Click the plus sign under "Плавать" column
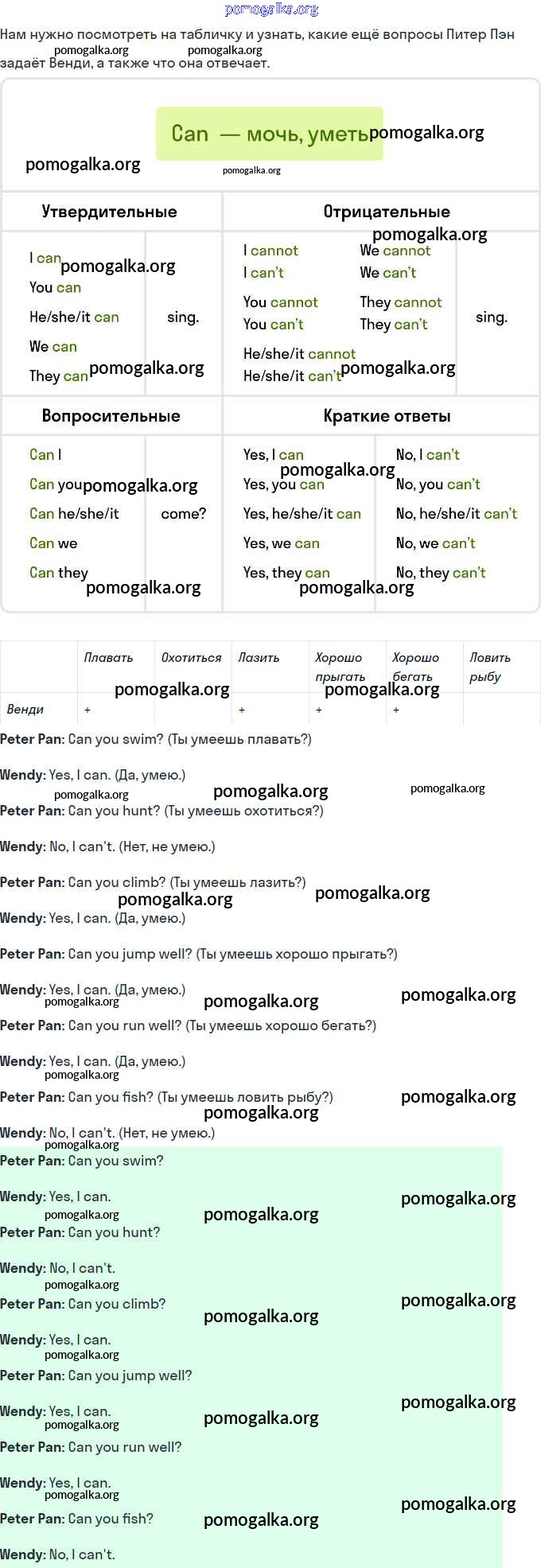This screenshot has width=541, height=1568. pyautogui.click(x=88, y=710)
